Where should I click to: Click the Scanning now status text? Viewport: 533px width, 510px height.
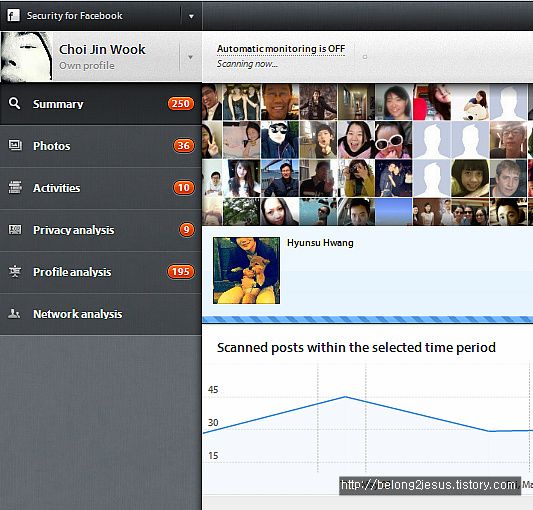[x=247, y=64]
